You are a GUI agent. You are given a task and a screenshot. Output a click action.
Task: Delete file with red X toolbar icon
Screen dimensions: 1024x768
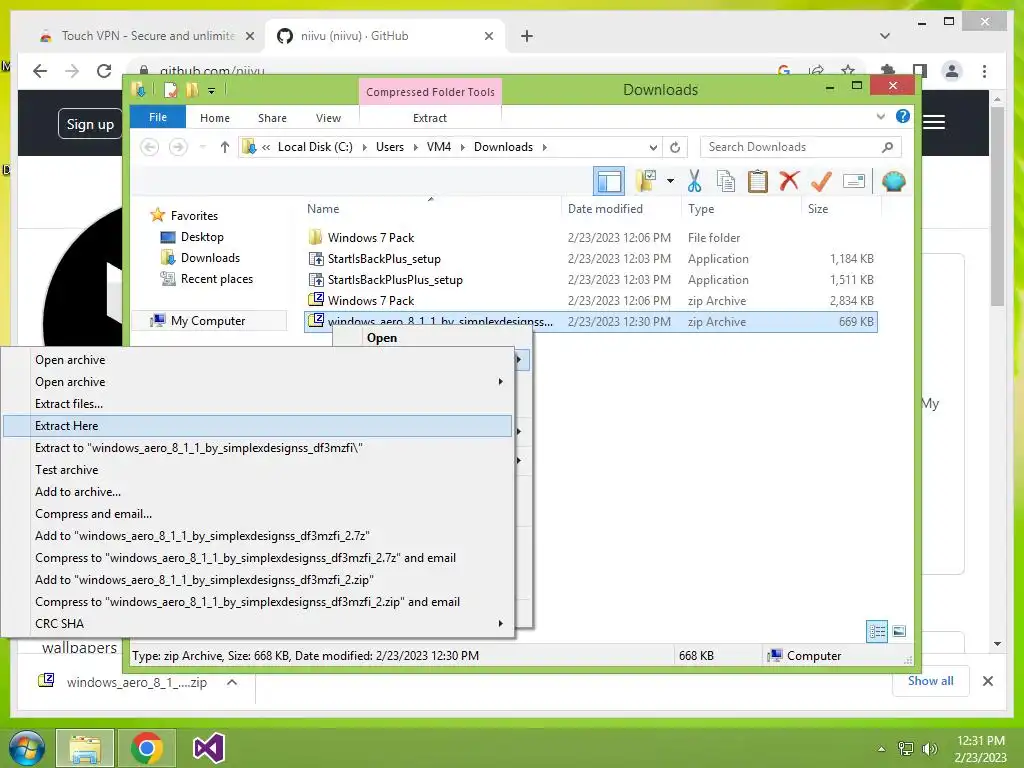click(x=789, y=181)
